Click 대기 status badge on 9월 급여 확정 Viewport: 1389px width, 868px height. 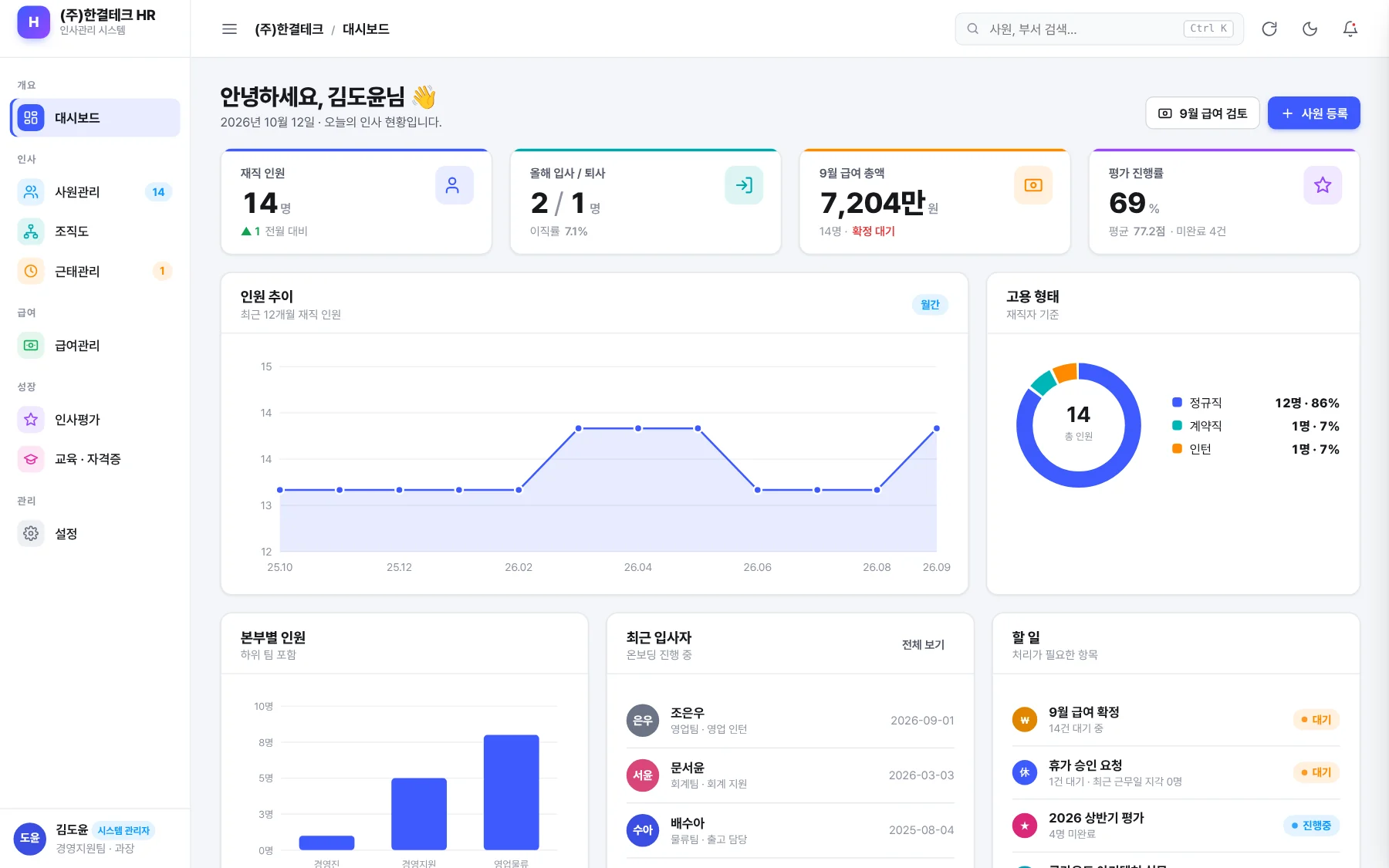click(x=1316, y=720)
